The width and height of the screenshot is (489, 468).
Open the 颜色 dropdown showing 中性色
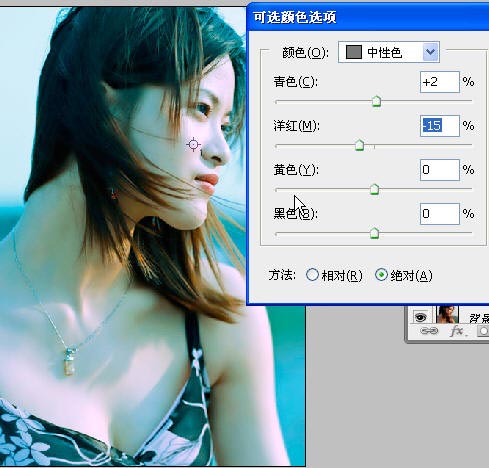(389, 52)
